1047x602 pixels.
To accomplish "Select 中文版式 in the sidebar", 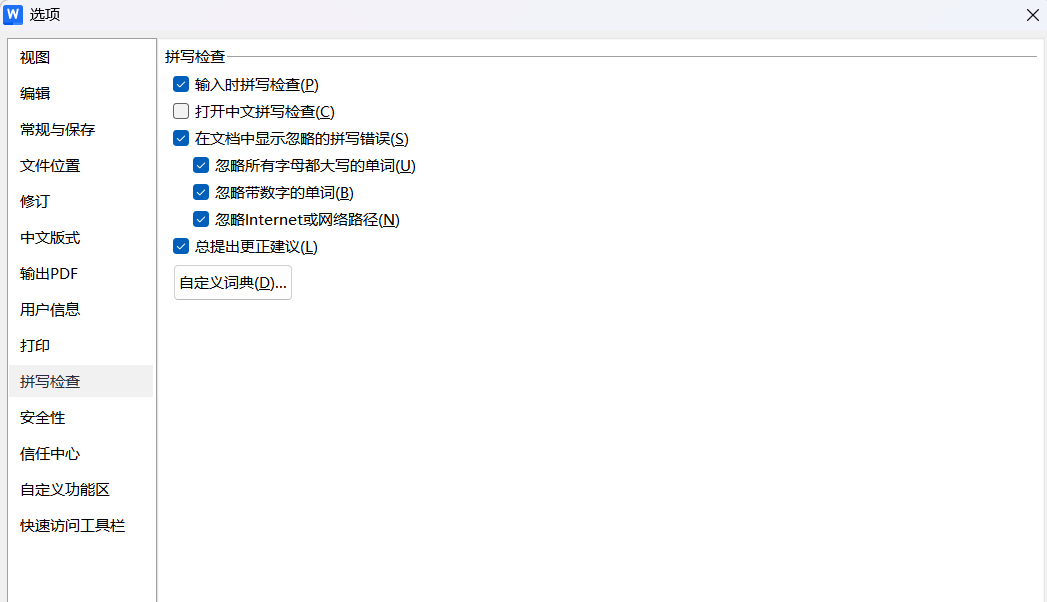I will click(x=50, y=238).
